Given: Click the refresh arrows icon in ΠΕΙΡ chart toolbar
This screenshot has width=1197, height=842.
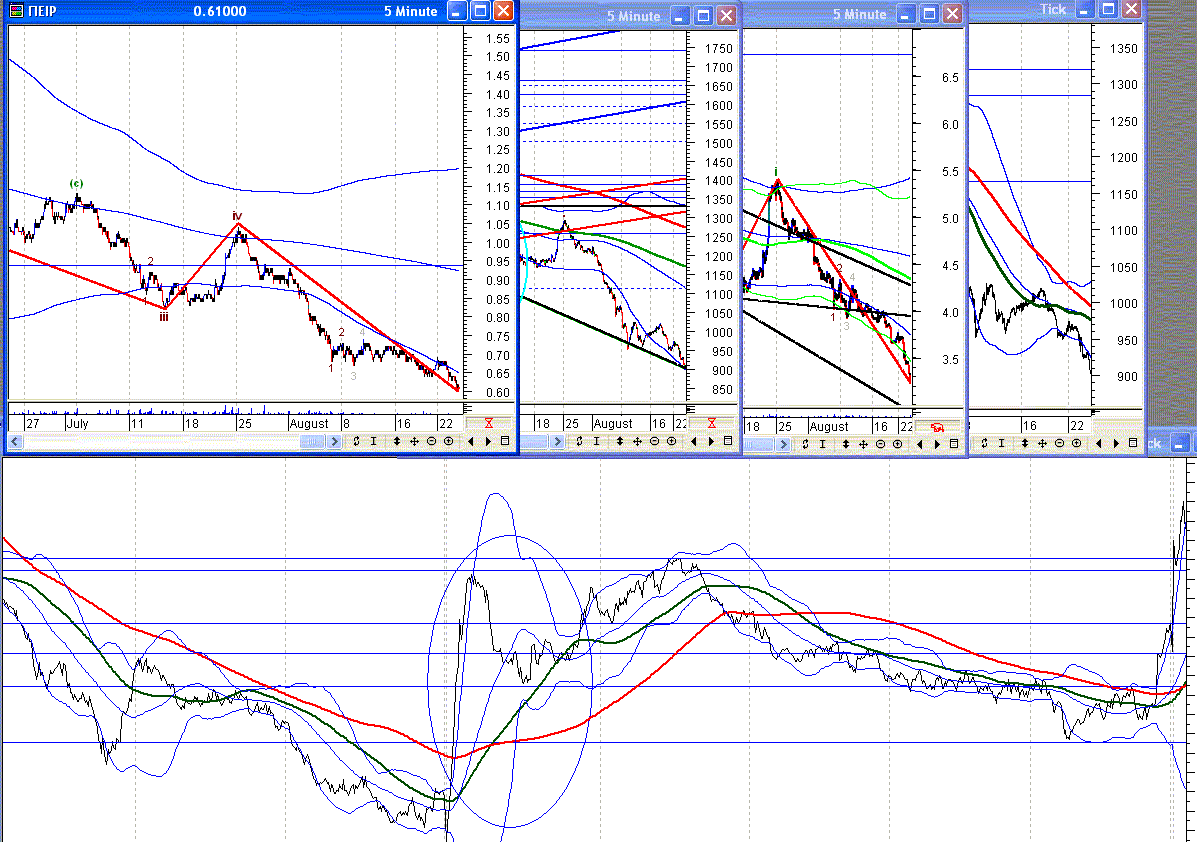Looking at the screenshot, I should coord(356,441).
